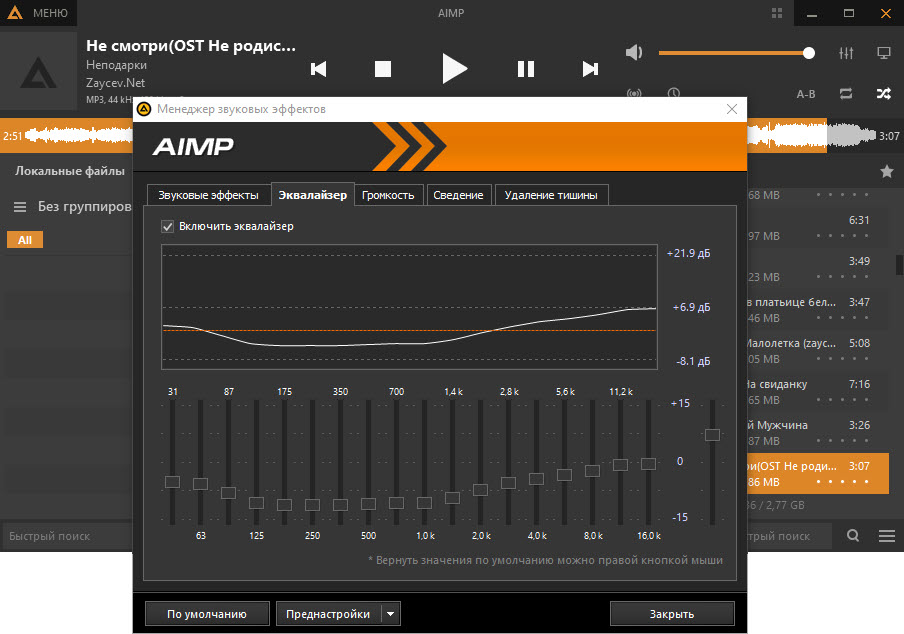This screenshot has height=634, width=904.
Task: Open the grouping hamburger menu
Action: (20, 207)
